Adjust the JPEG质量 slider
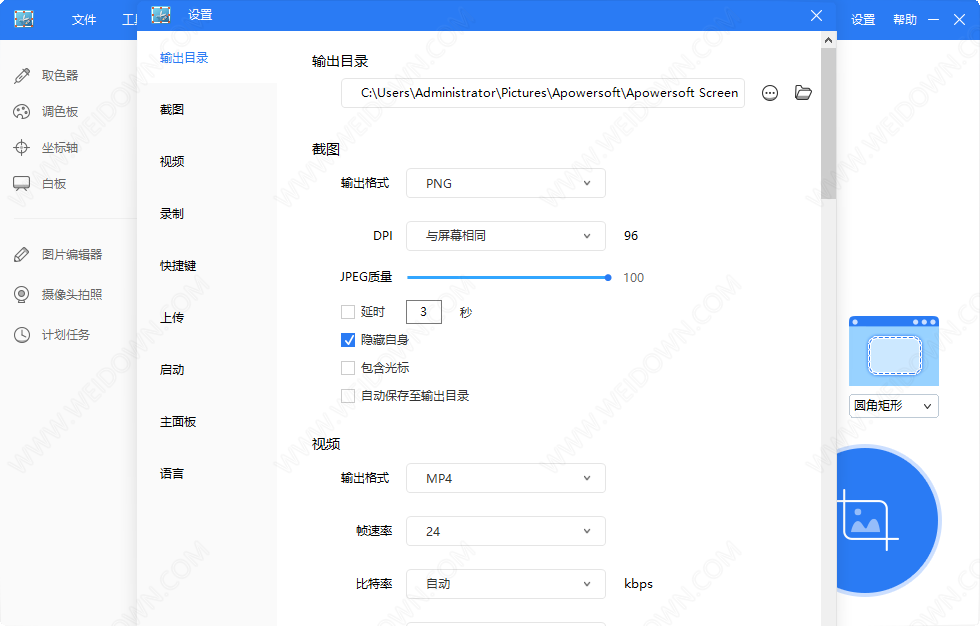980x626 pixels. click(x=509, y=278)
